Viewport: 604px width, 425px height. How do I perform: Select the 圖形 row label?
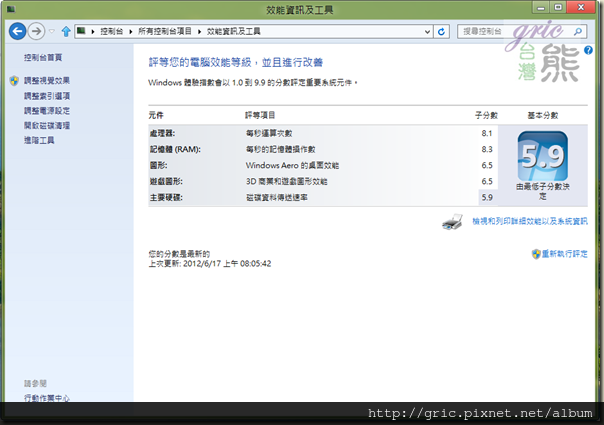[158, 165]
